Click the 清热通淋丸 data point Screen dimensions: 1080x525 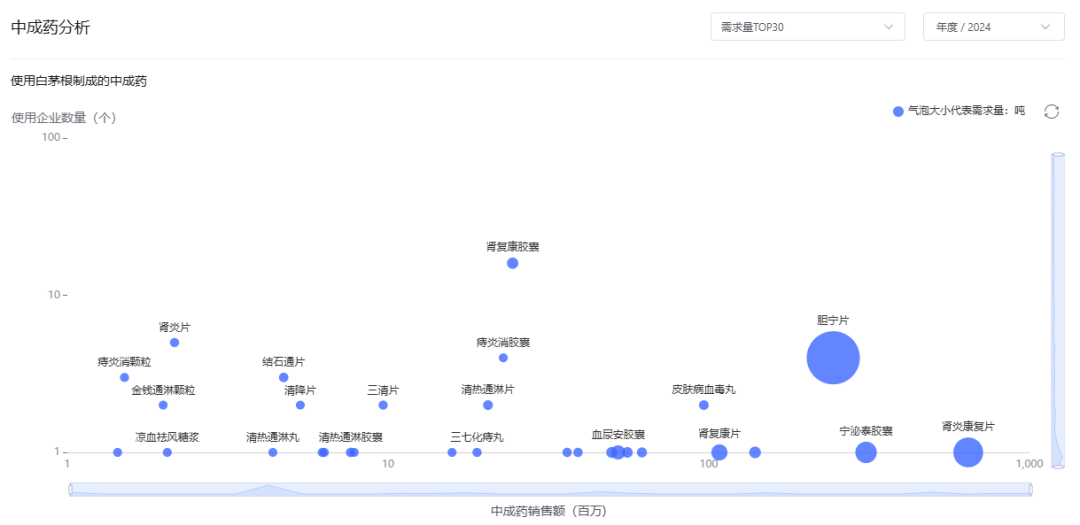click(x=273, y=453)
